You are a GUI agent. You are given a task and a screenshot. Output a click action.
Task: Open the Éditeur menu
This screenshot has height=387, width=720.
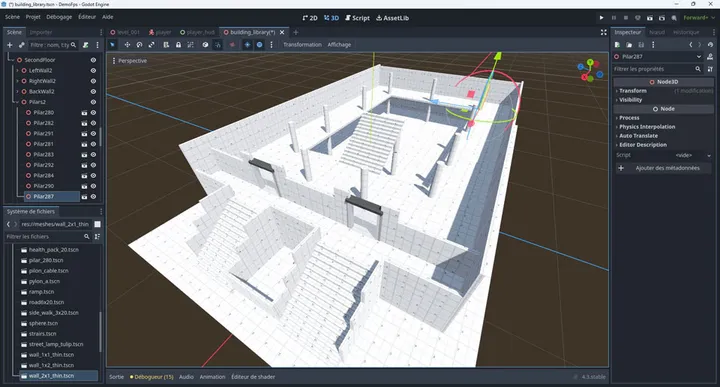87,17
